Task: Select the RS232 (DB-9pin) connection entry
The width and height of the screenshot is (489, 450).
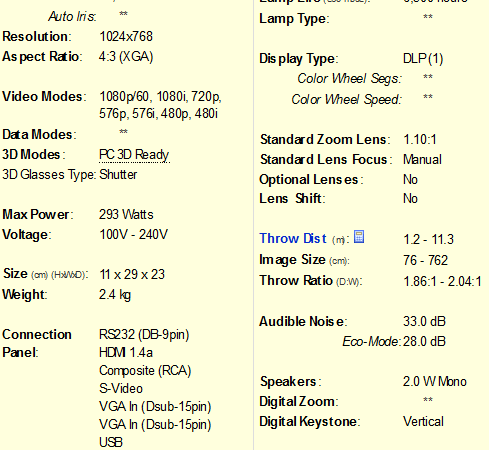Action: 144,334
